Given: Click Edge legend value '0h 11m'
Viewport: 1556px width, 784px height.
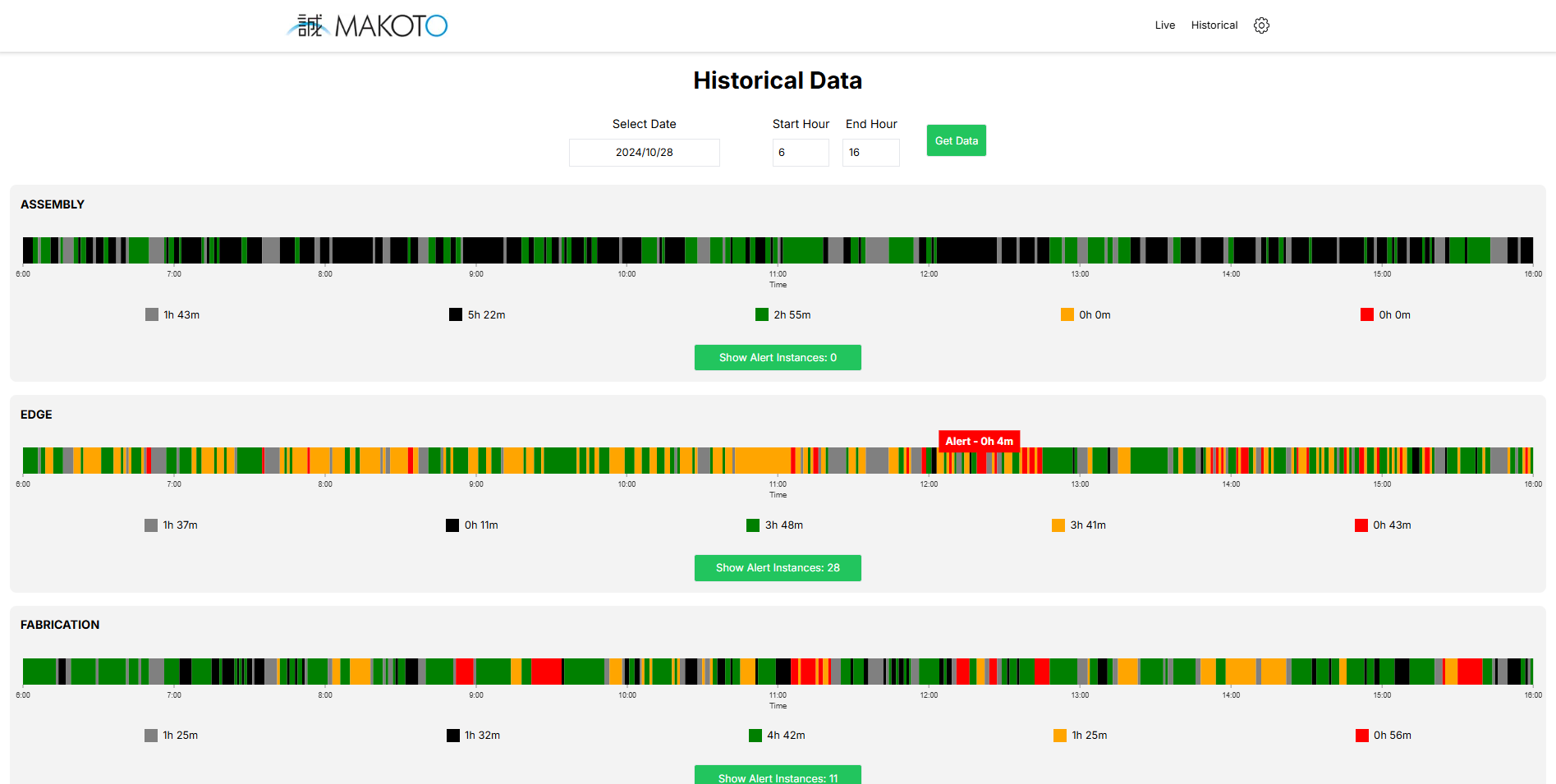Looking at the screenshot, I should click(481, 525).
